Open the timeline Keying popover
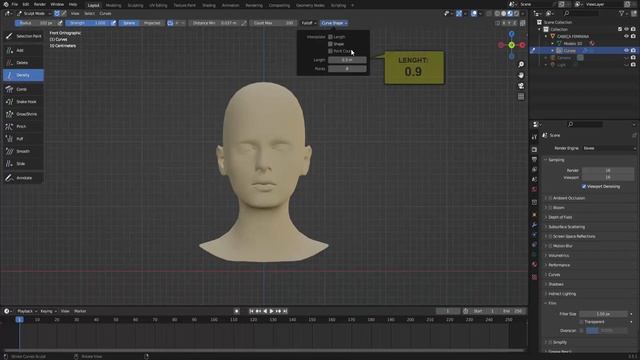Image resolution: width=640 pixels, height=360 pixels. click(x=48, y=311)
